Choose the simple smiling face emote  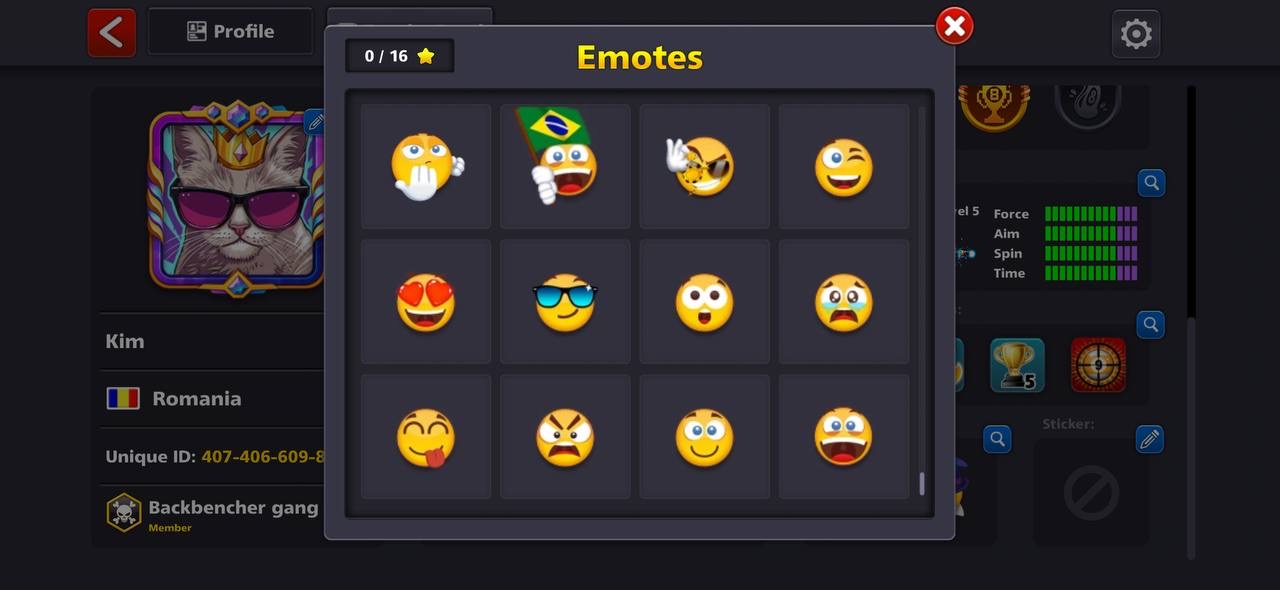point(705,437)
